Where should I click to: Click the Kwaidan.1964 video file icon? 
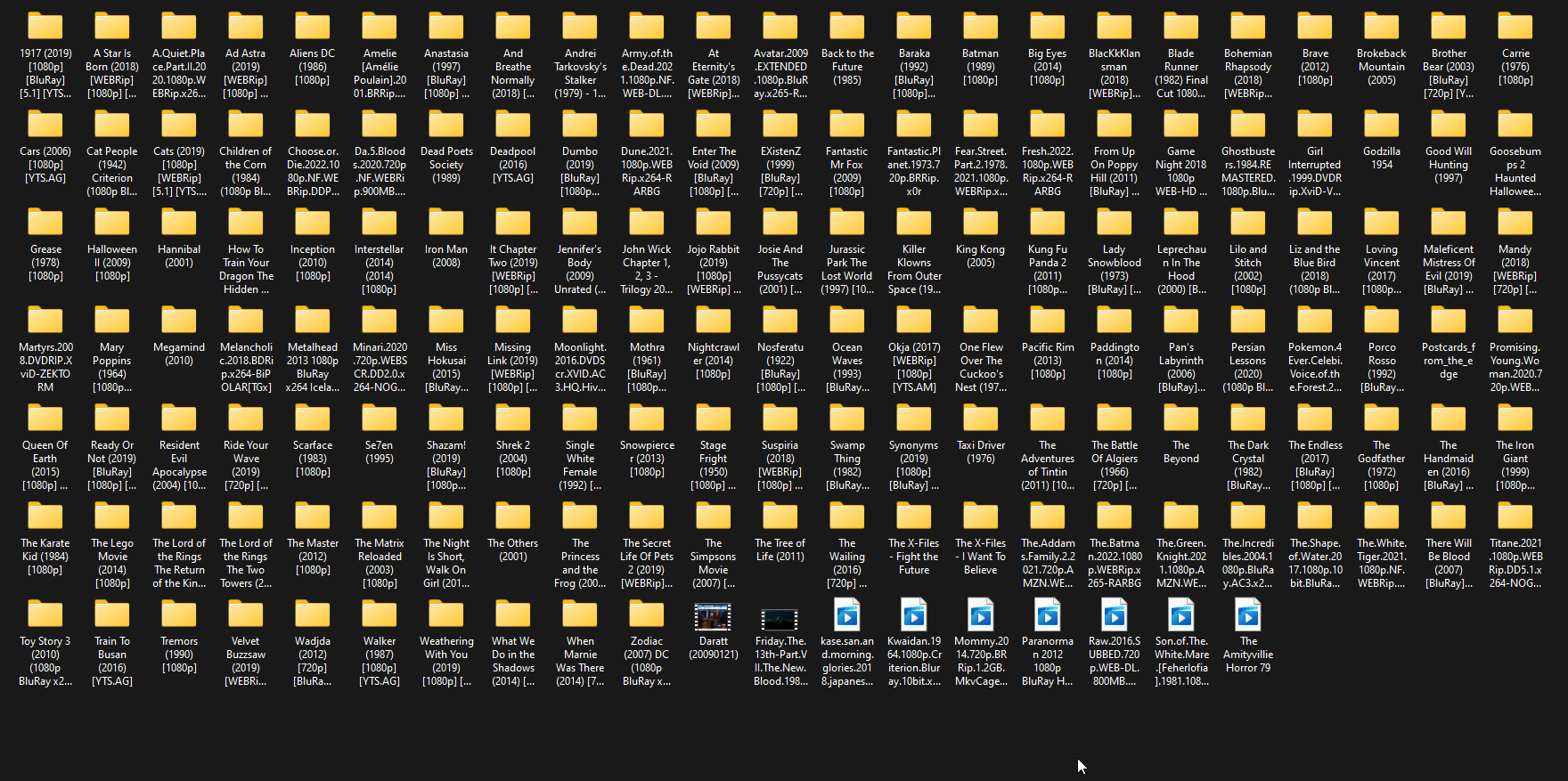(914, 614)
